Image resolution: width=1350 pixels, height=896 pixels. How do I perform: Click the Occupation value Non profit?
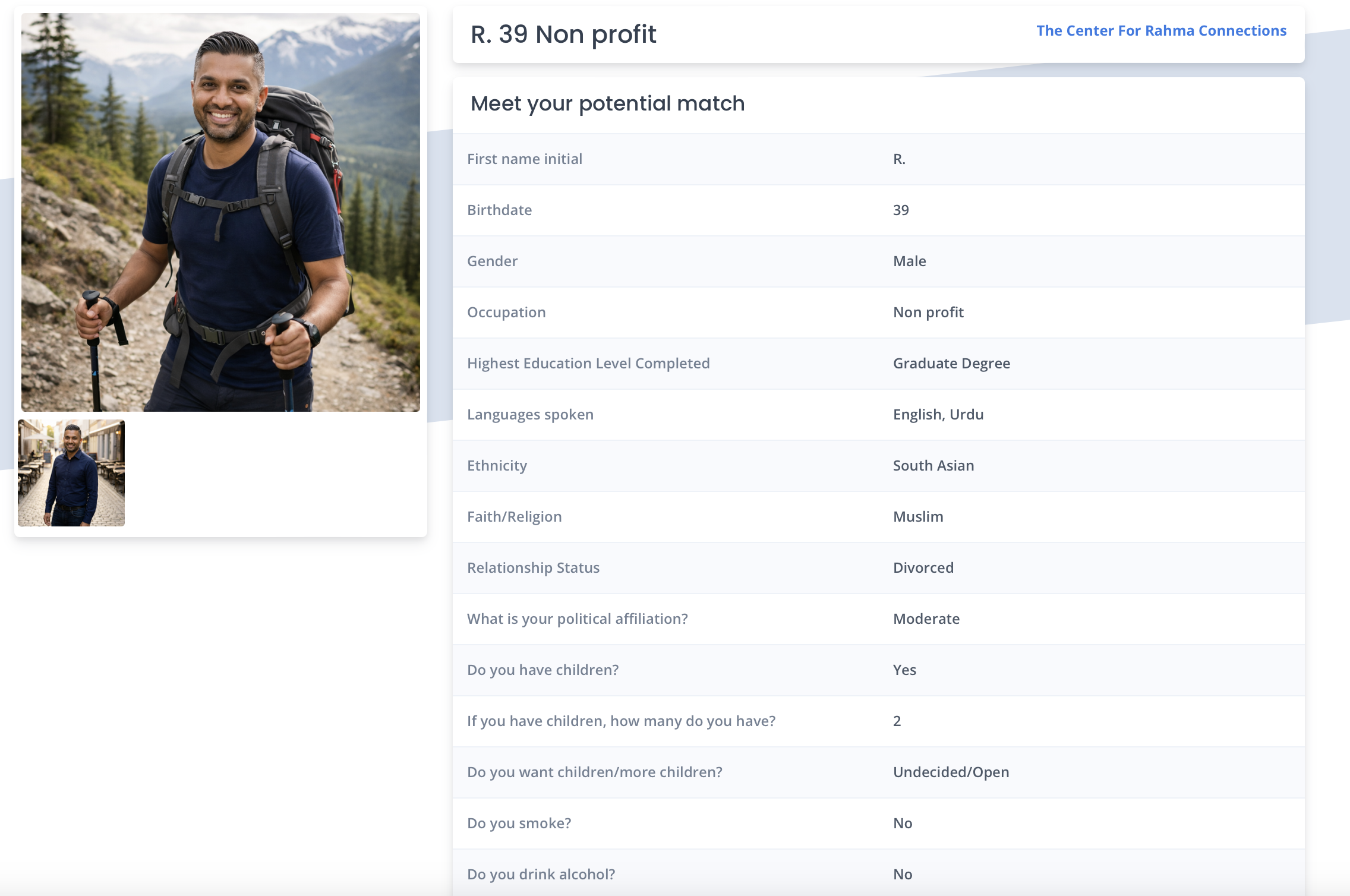[928, 313]
